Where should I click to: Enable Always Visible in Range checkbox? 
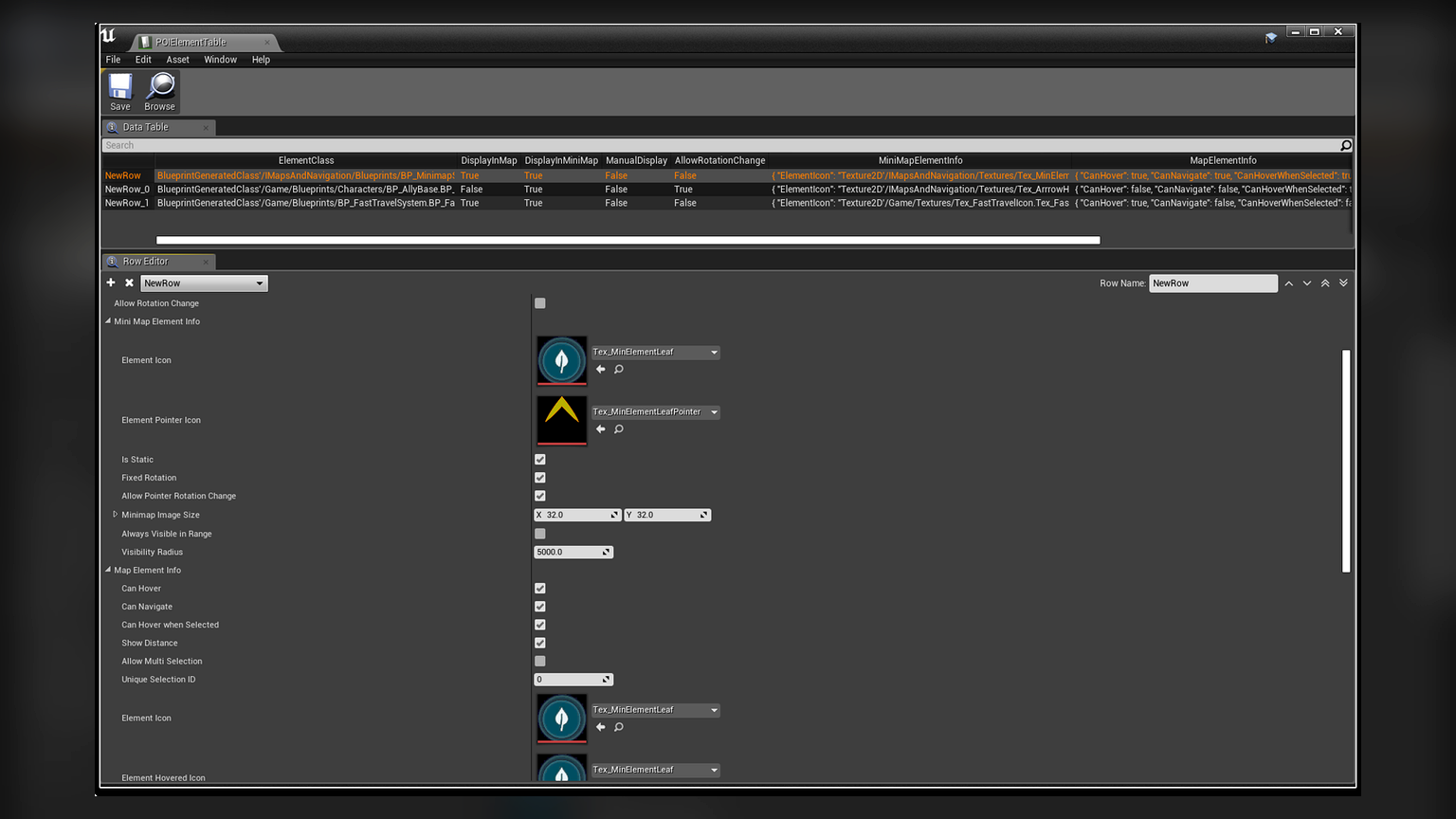tap(540, 534)
